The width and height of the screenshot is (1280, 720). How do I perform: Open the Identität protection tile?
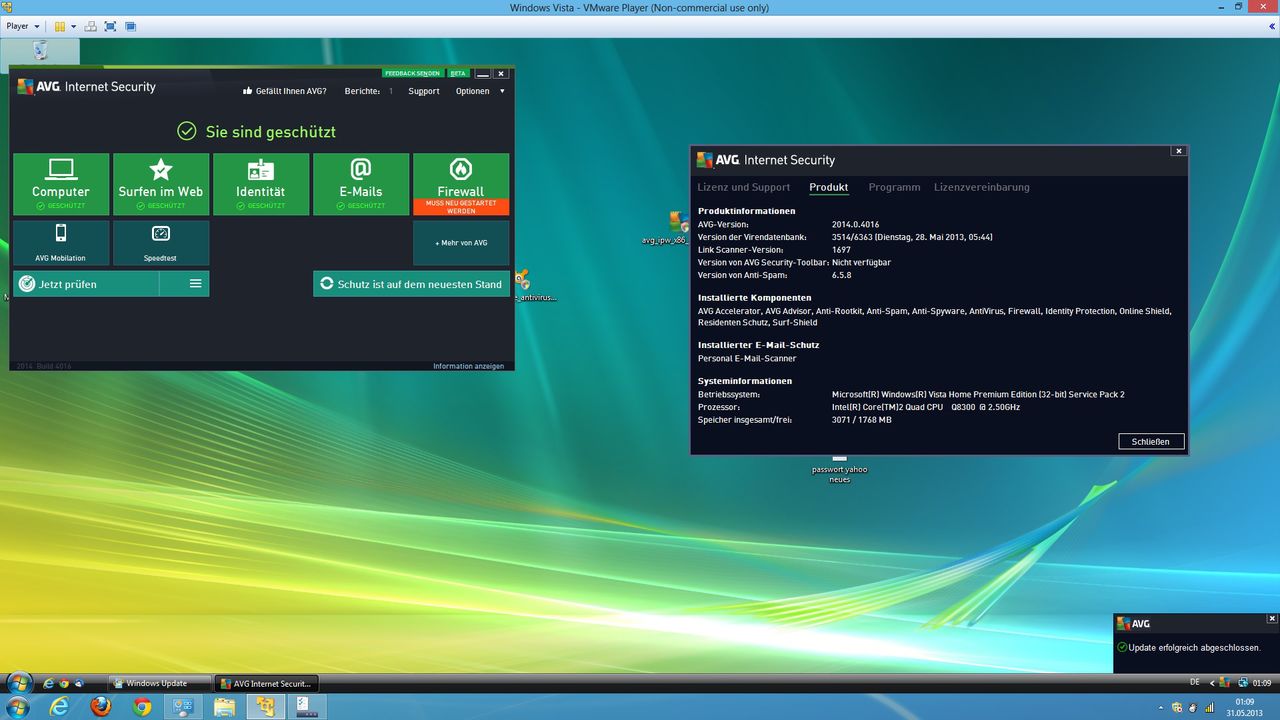pos(261,184)
